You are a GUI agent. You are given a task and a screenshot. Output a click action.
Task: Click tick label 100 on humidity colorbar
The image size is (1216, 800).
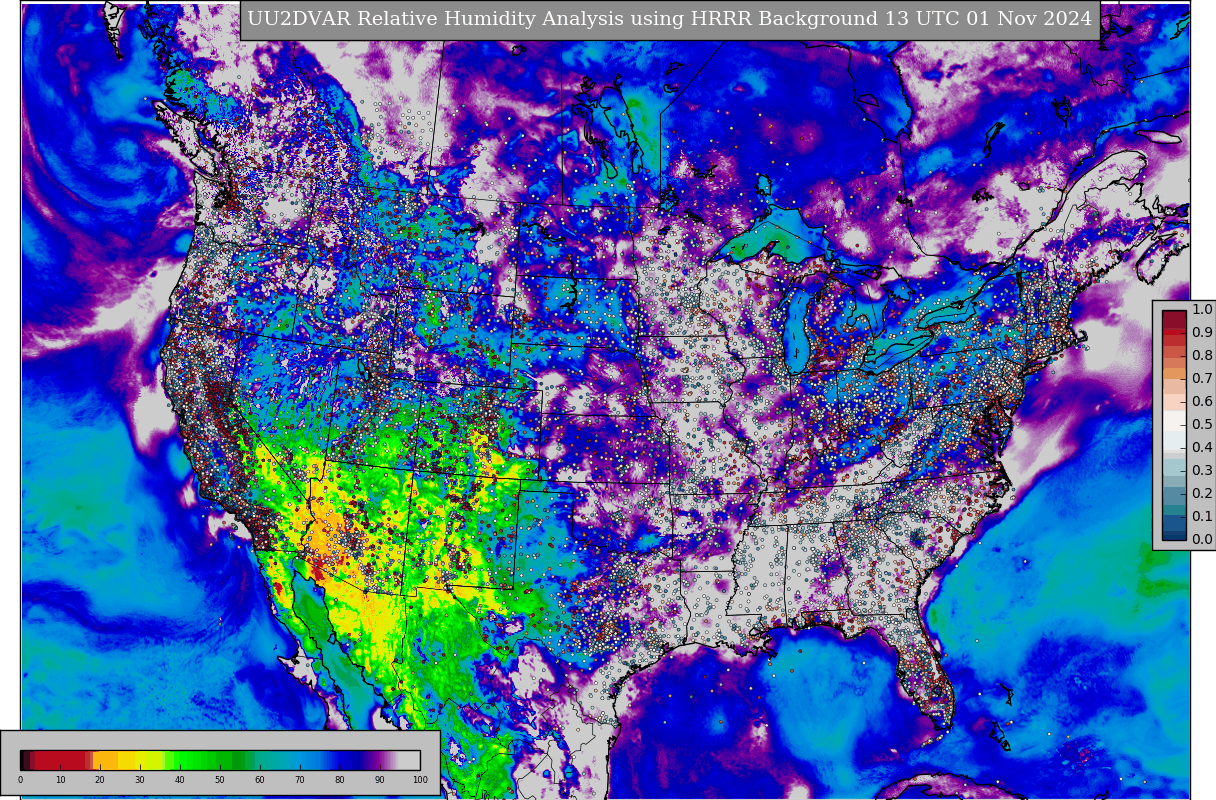420,780
